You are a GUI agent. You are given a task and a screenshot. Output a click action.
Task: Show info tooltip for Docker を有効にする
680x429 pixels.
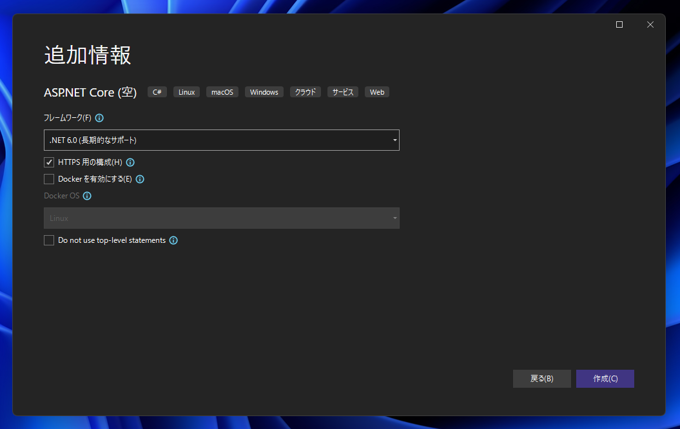point(140,179)
